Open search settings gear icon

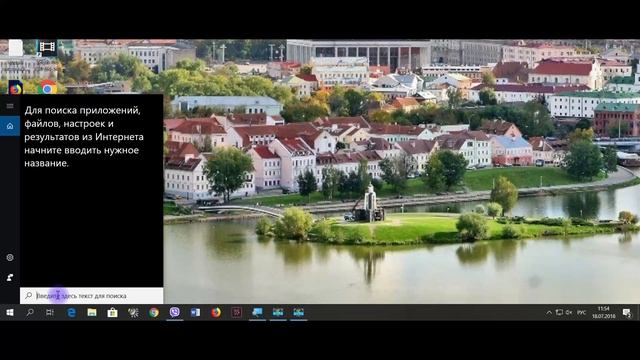(x=10, y=258)
